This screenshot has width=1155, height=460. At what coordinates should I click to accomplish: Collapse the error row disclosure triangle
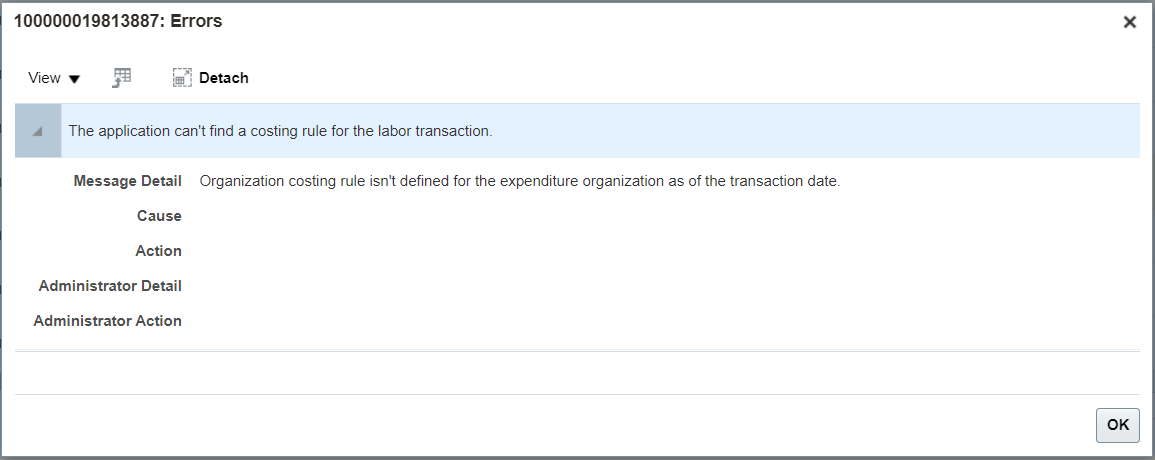click(x=37, y=131)
